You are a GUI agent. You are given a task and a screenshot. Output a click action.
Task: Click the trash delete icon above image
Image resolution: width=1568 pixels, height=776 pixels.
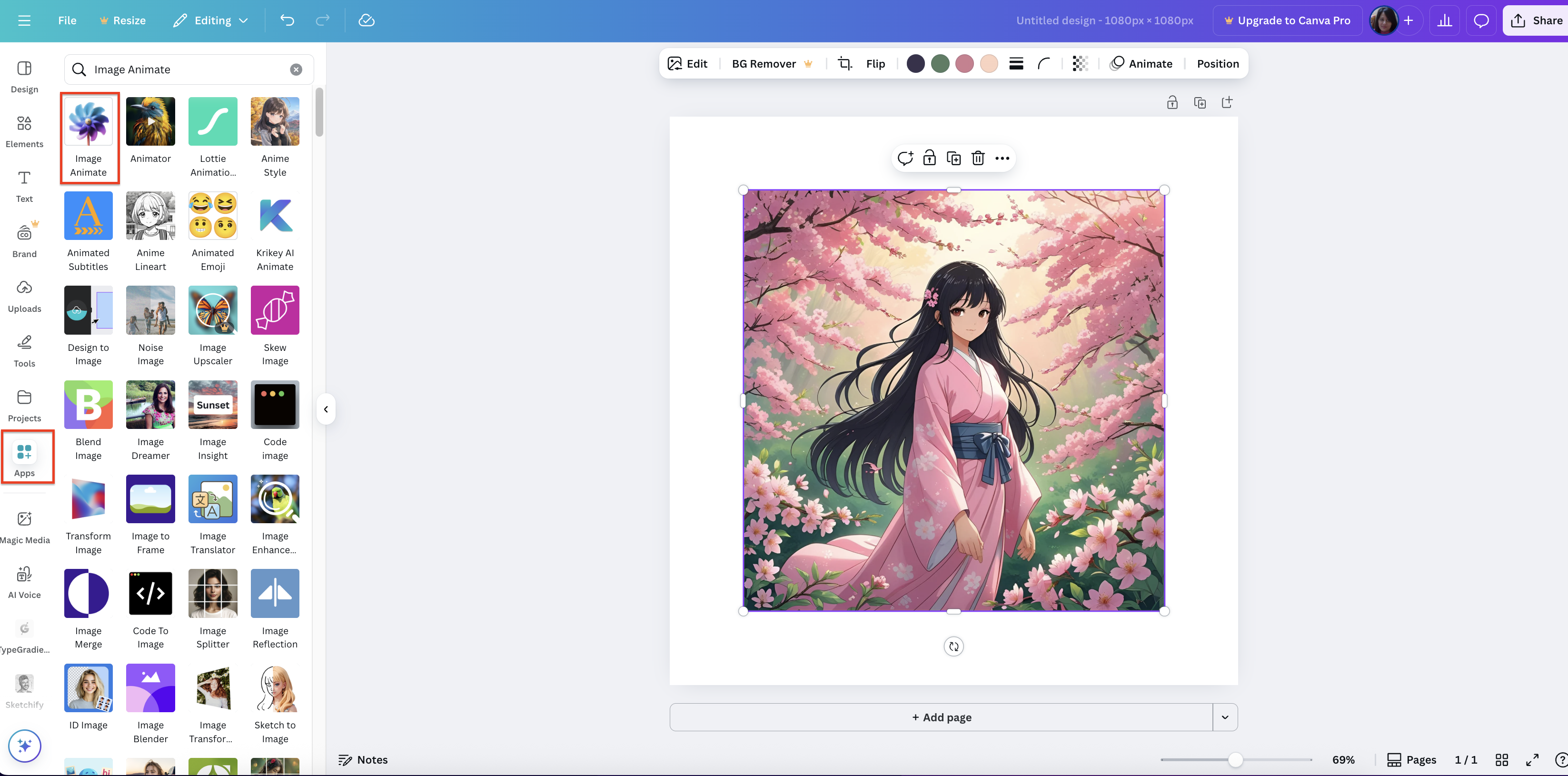click(x=978, y=158)
